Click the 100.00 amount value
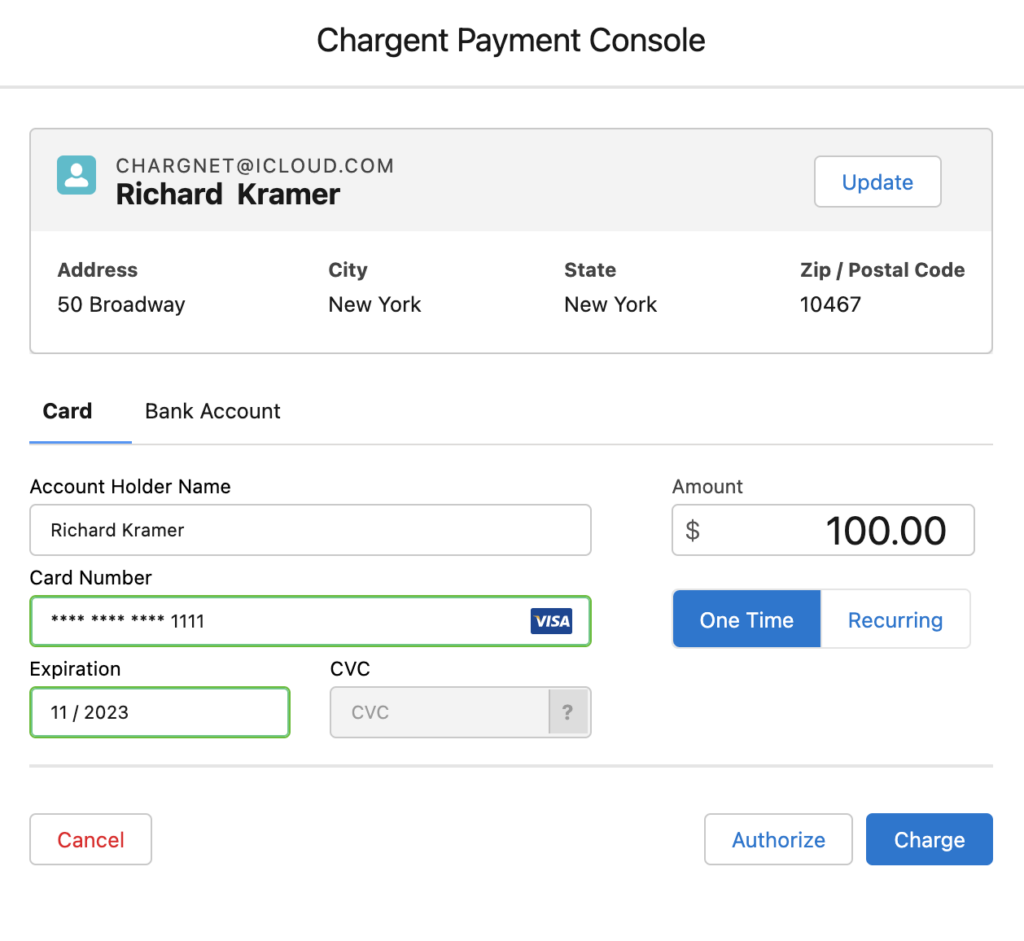 pos(885,530)
